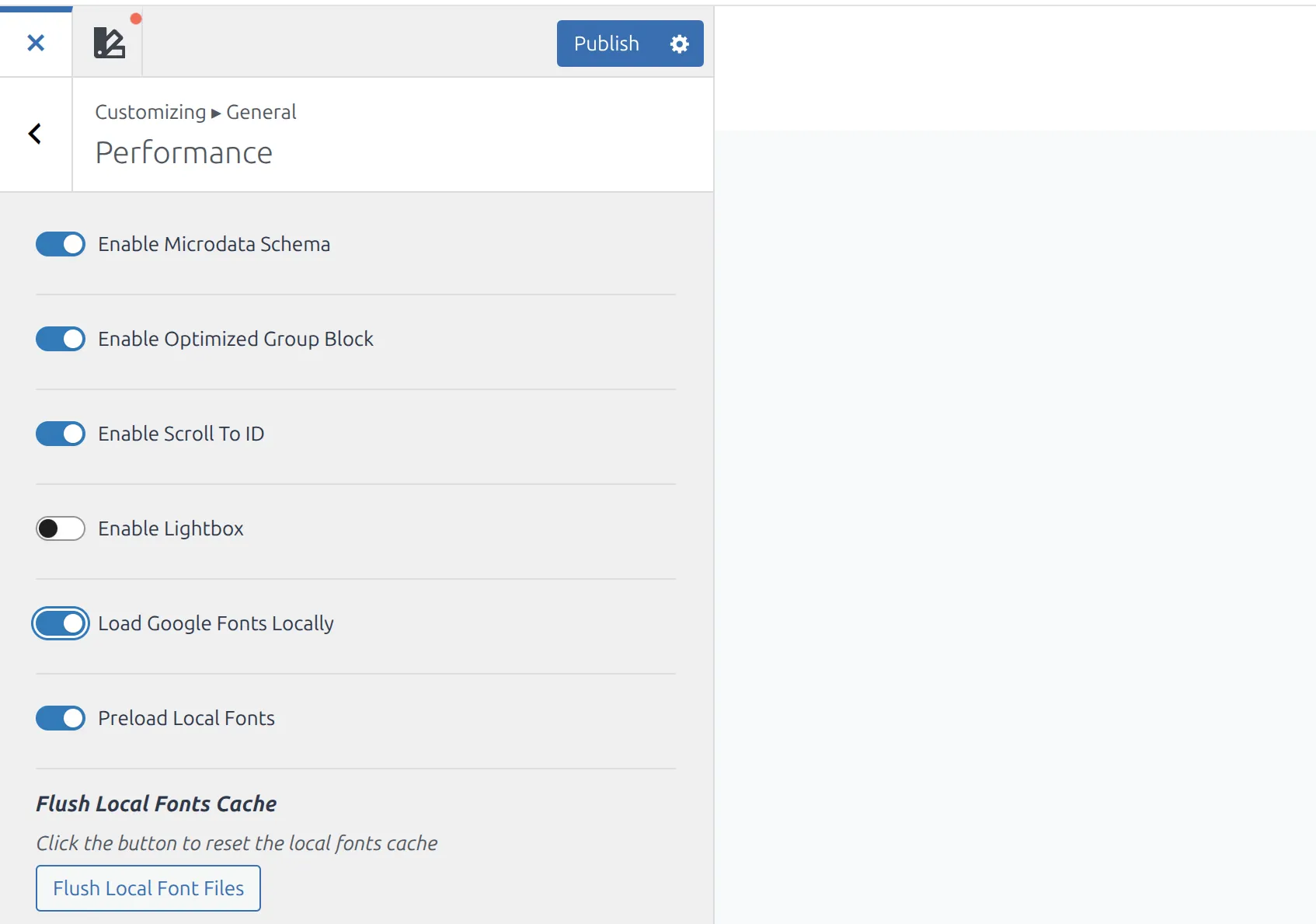
Task: Go back using the left arrow chevron
Action: click(35, 134)
